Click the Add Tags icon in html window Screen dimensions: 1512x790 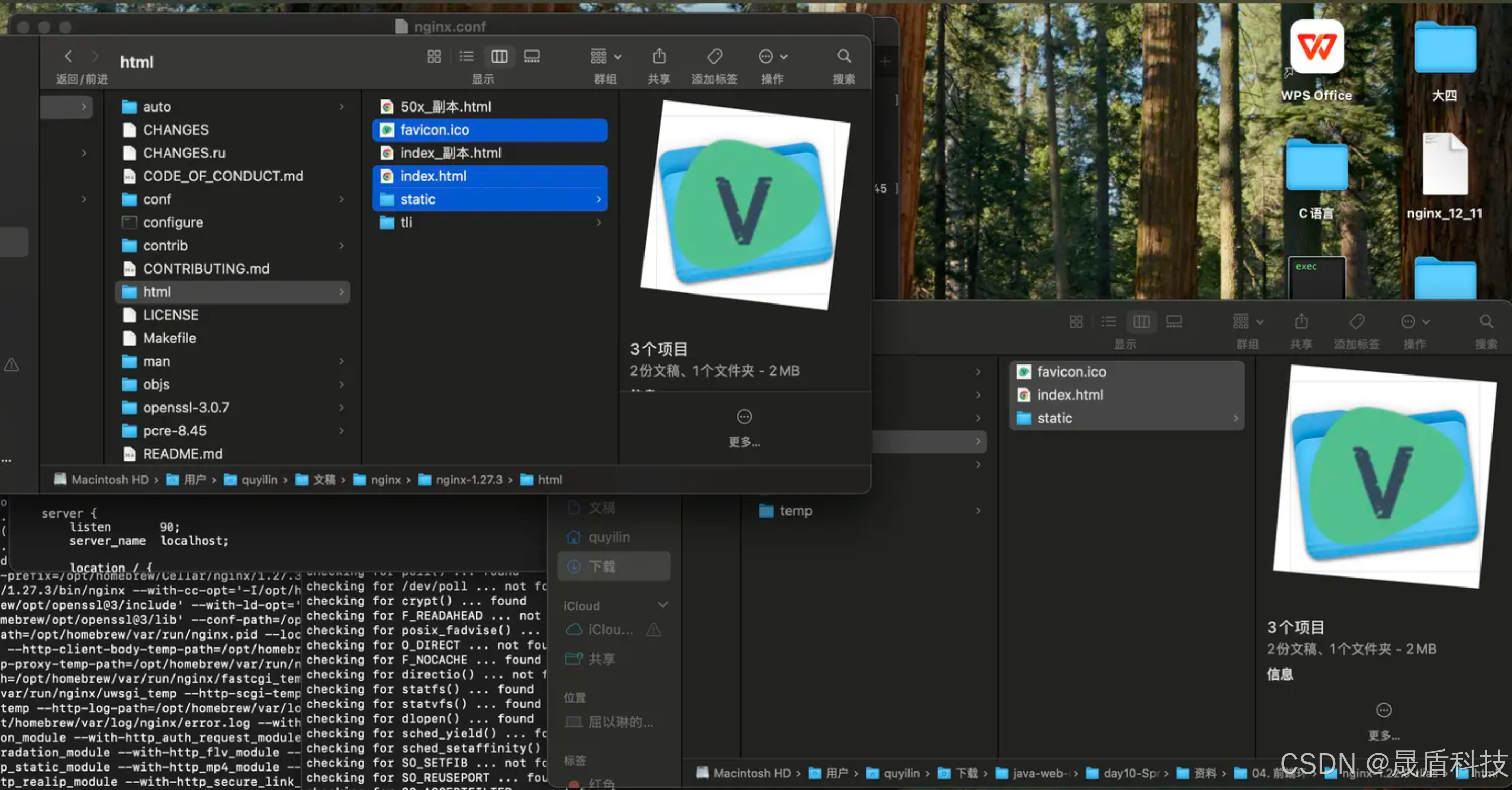[x=714, y=56]
